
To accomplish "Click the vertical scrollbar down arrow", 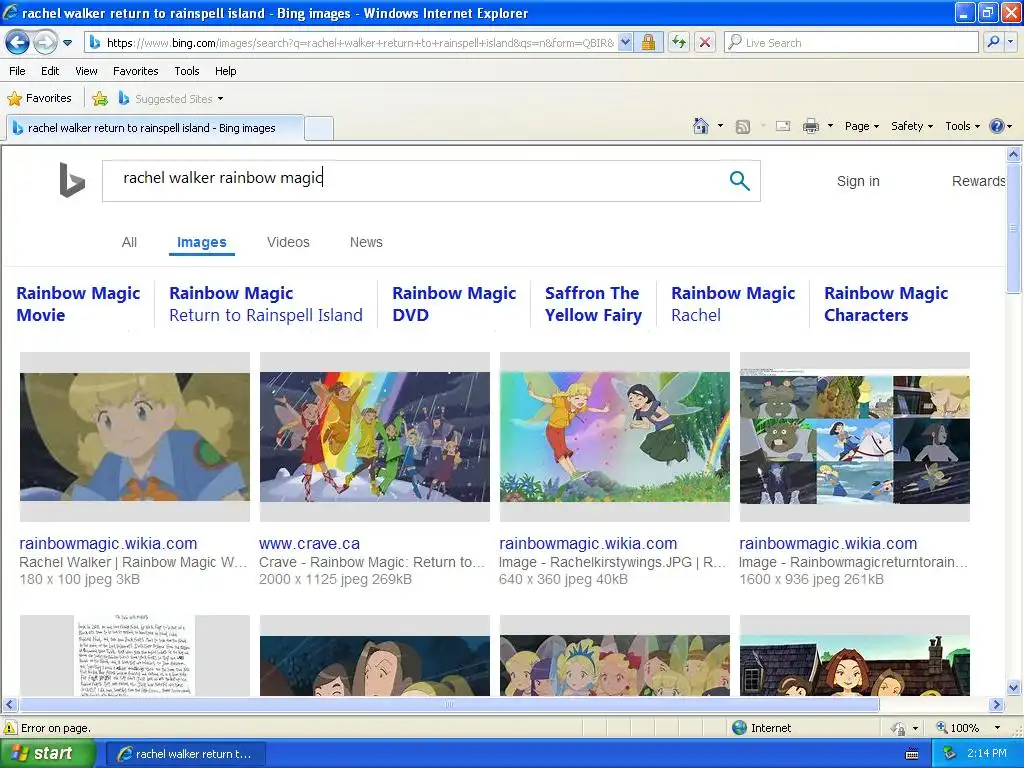I will (x=1014, y=687).
